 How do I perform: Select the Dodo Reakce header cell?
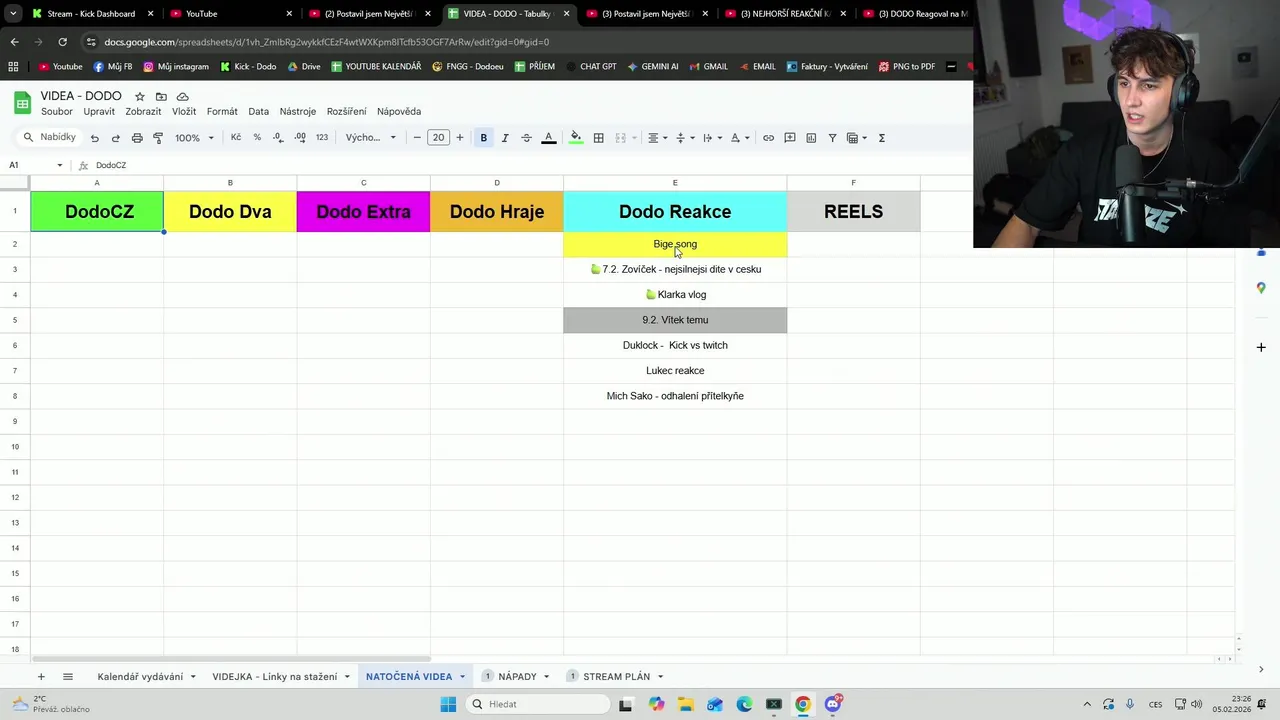pos(675,211)
